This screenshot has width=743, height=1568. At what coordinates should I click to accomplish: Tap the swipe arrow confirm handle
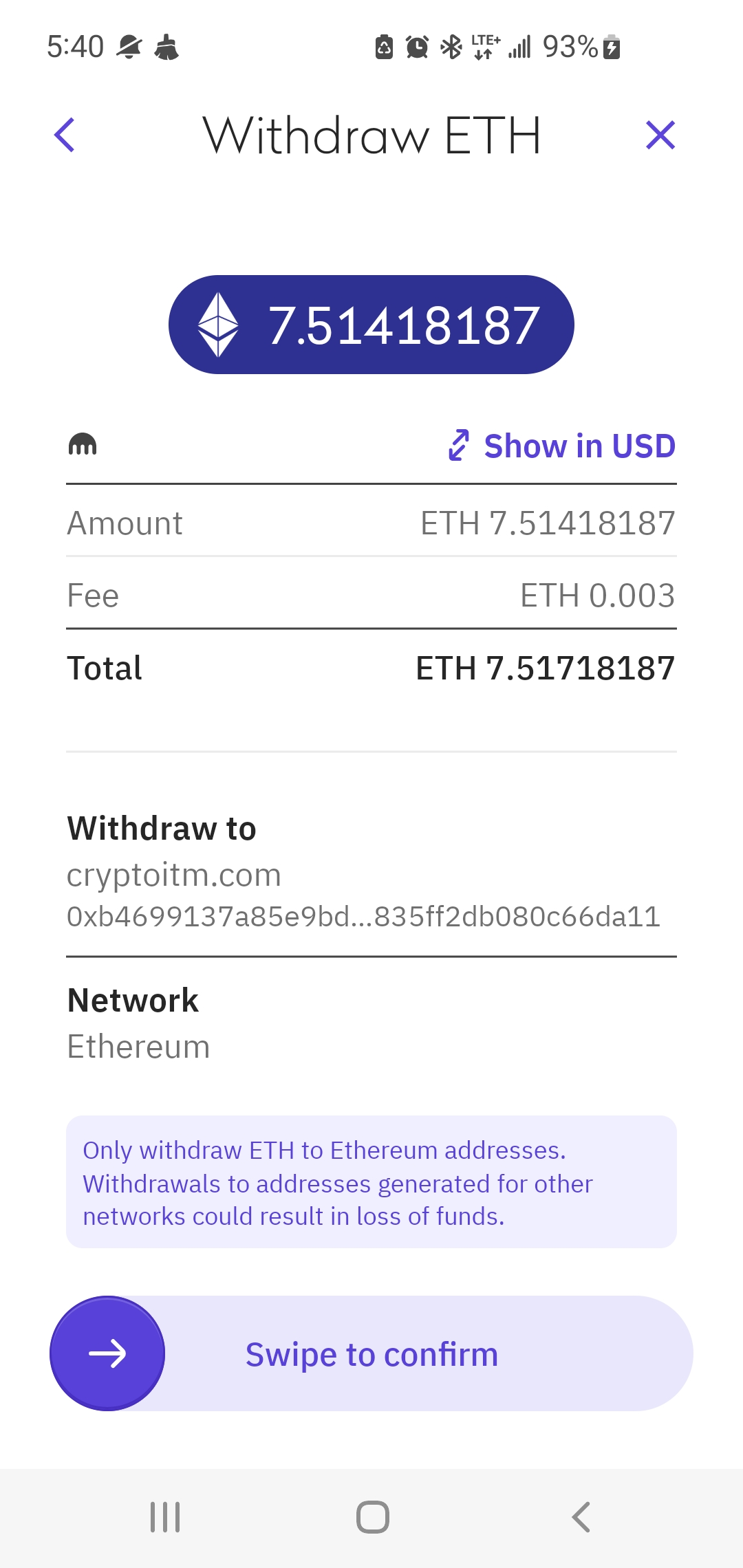click(x=107, y=1353)
